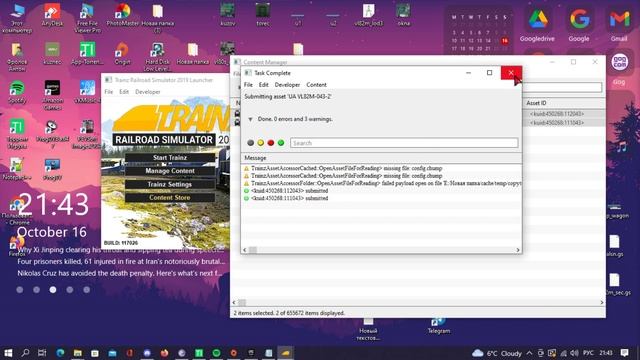Toggle the red errors filter dot
Viewport: 640px width, 360px height.
click(271, 143)
